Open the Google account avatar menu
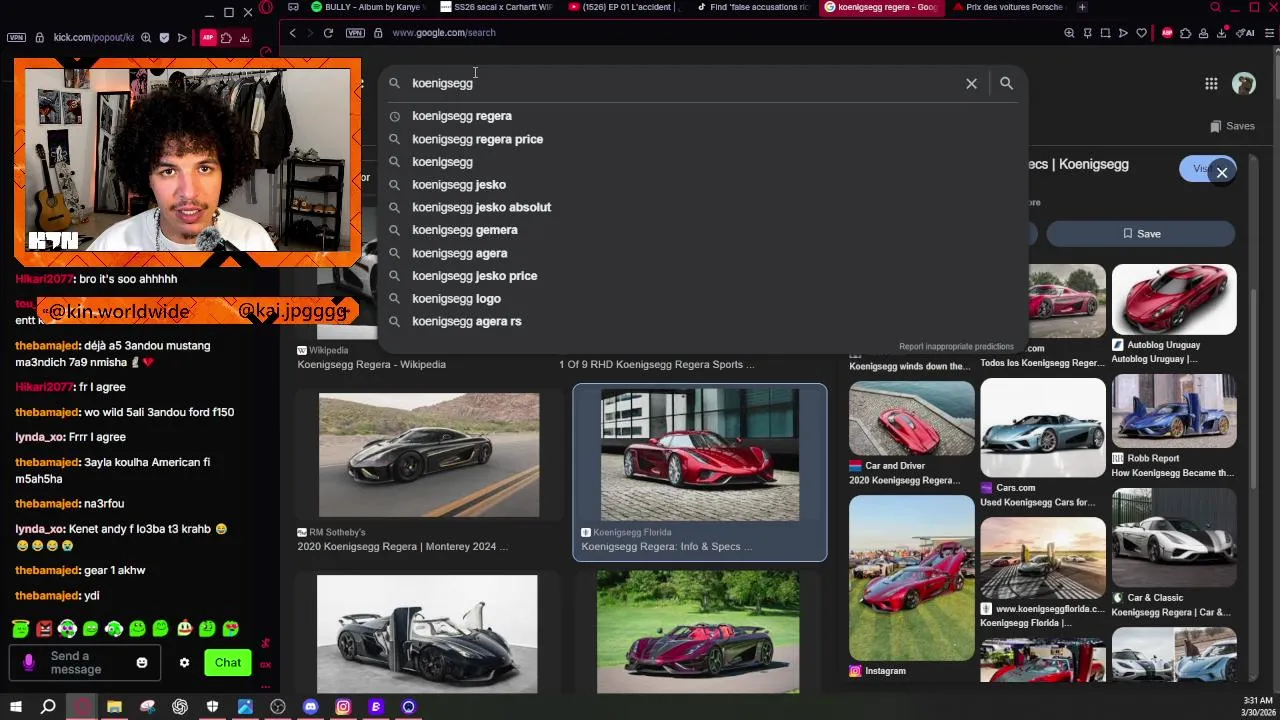The height and width of the screenshot is (720, 1280). point(1244,84)
